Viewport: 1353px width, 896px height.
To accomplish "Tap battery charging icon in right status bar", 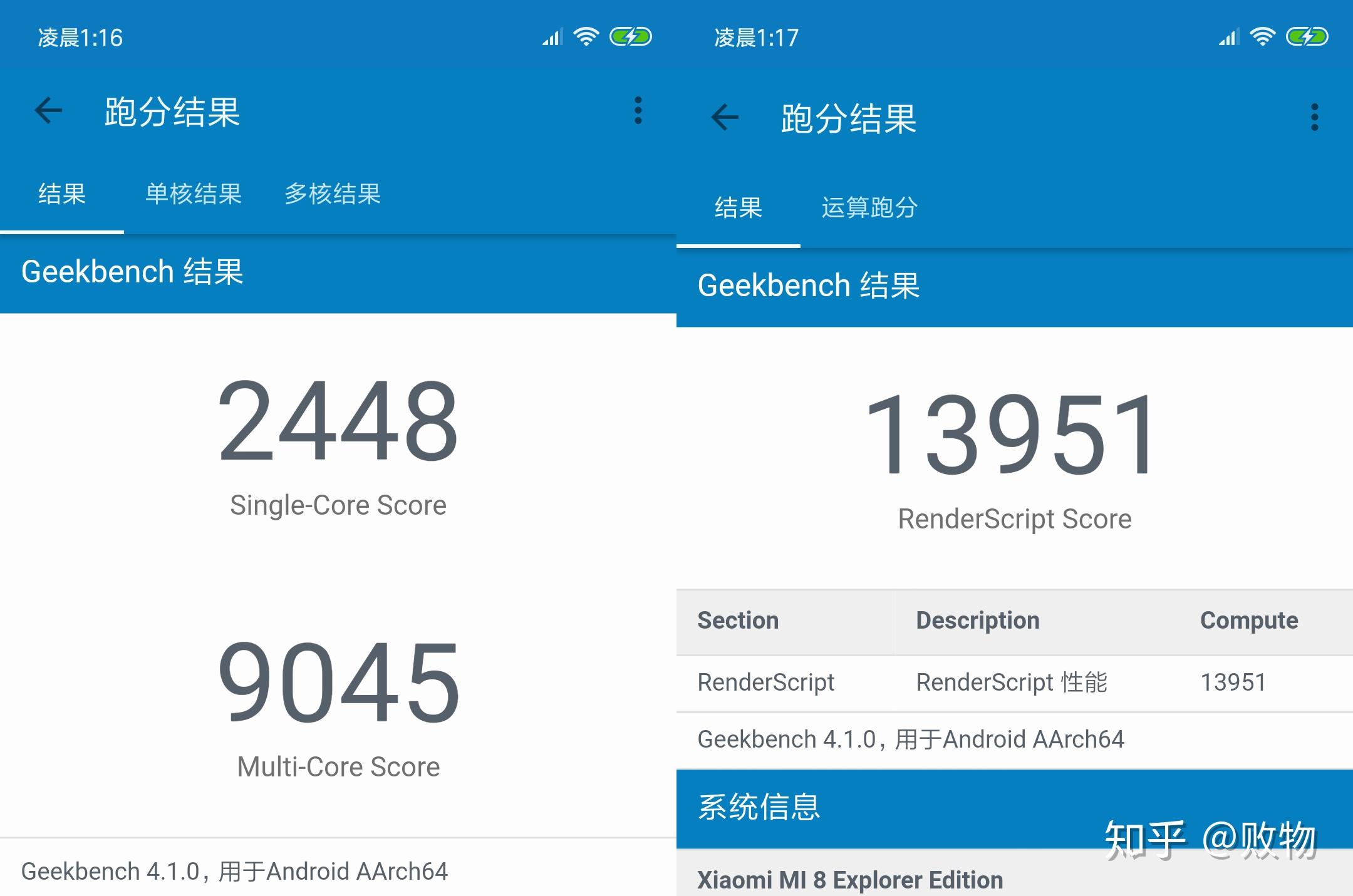I will point(1307,37).
